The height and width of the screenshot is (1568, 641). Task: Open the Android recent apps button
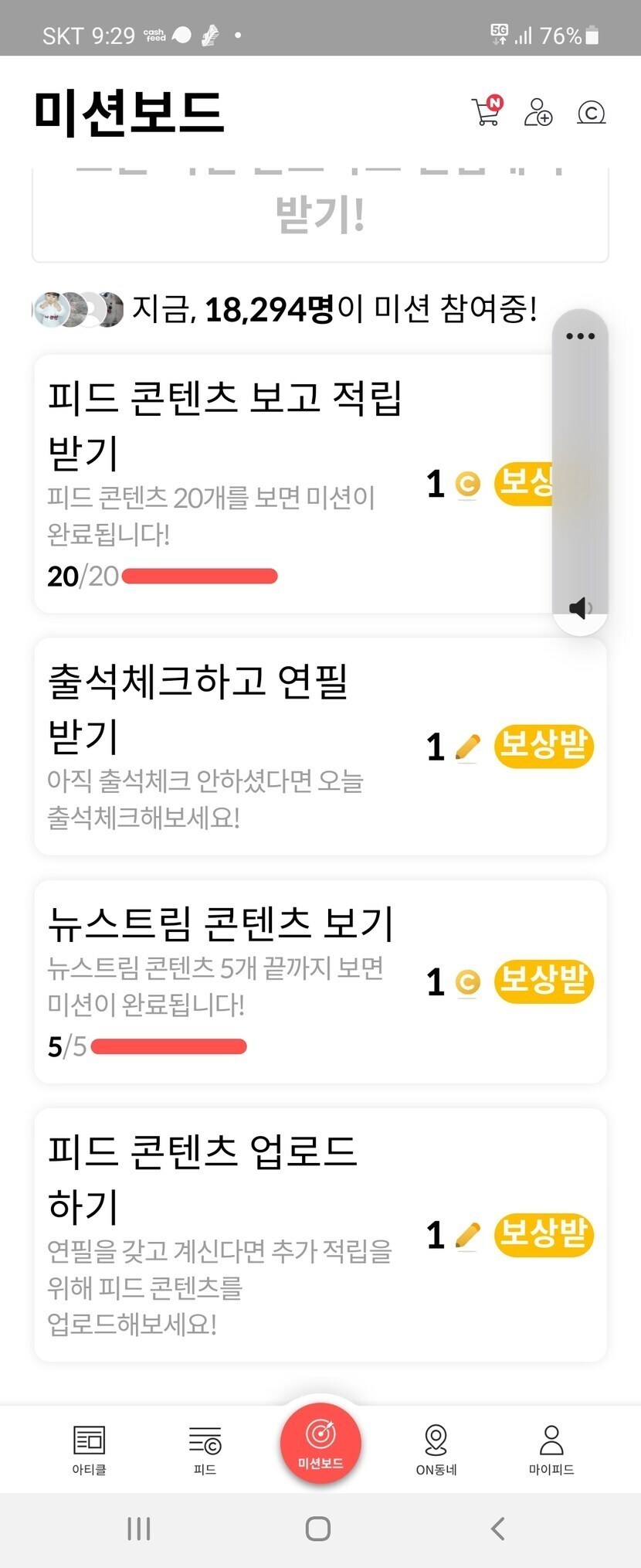tap(139, 1529)
